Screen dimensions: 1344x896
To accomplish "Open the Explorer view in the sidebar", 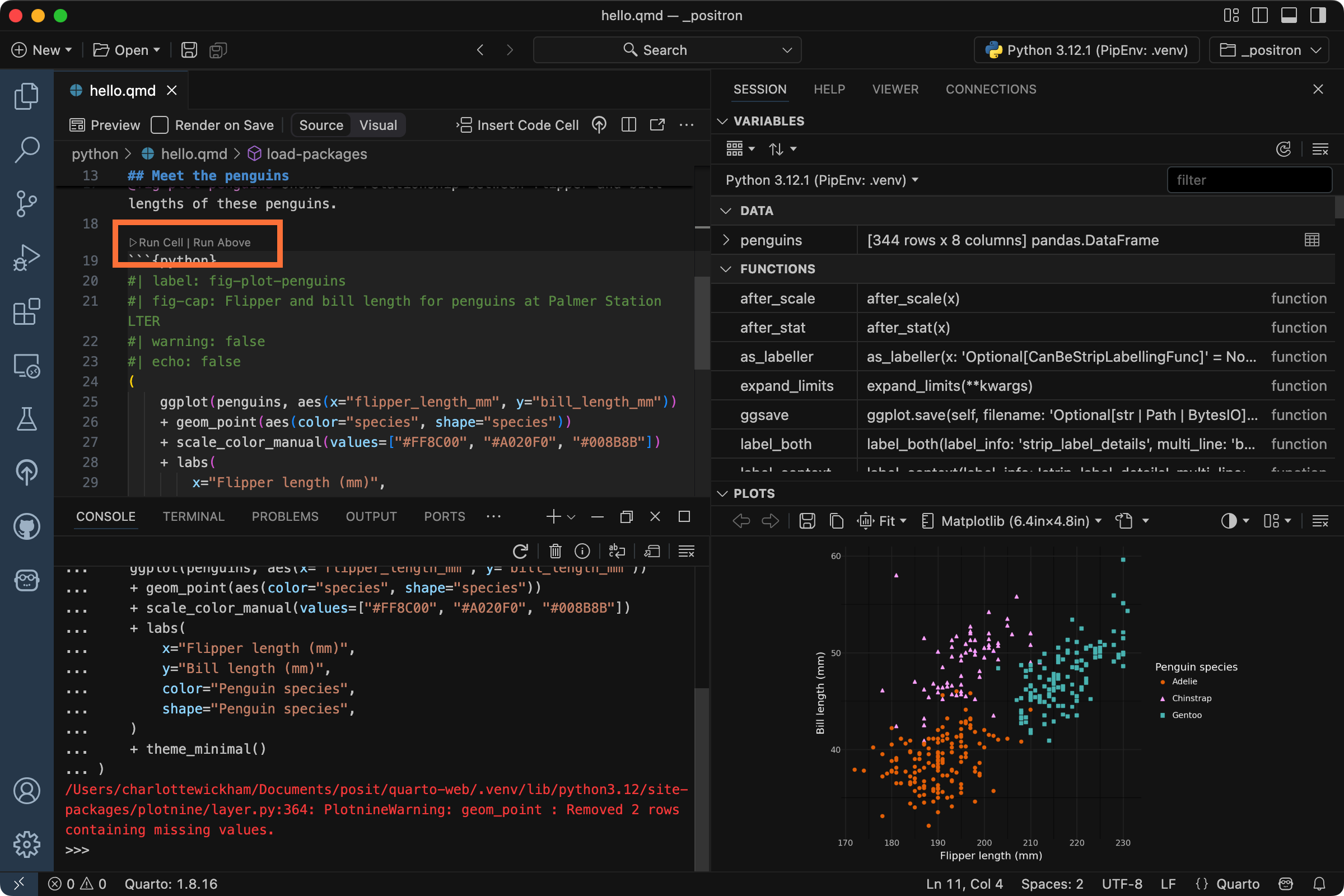I will (26, 96).
